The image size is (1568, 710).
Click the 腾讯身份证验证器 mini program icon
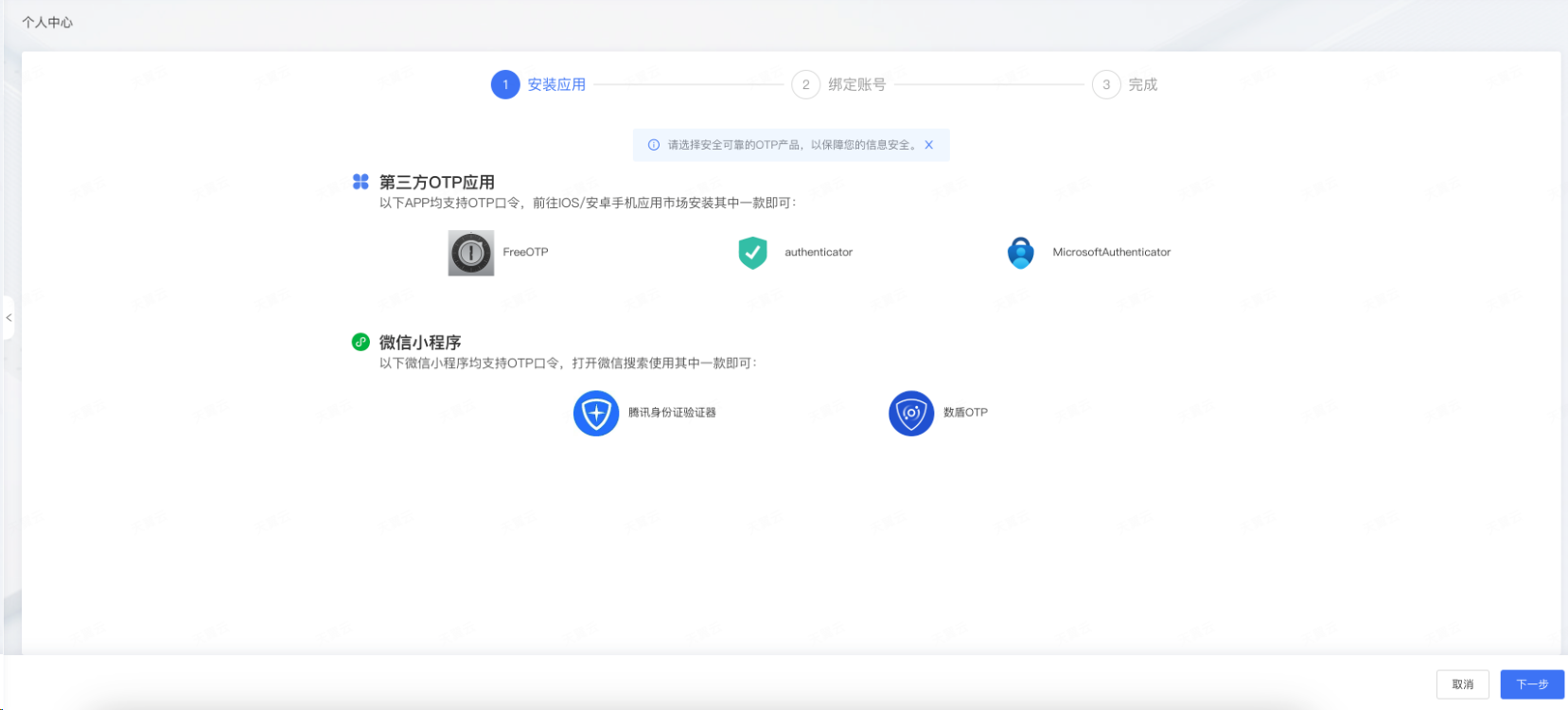(596, 413)
